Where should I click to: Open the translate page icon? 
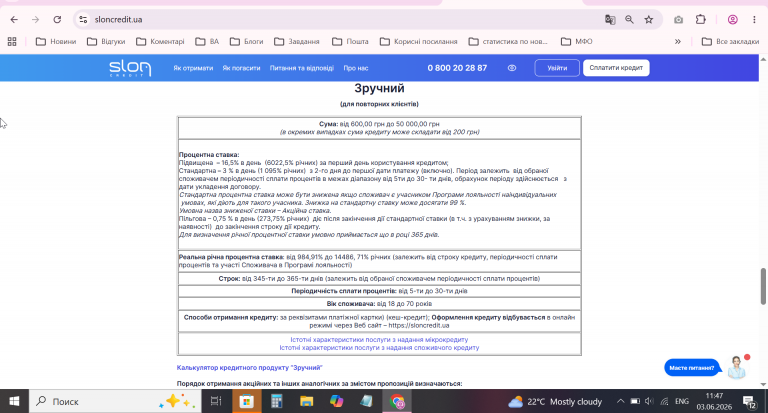(x=610, y=20)
